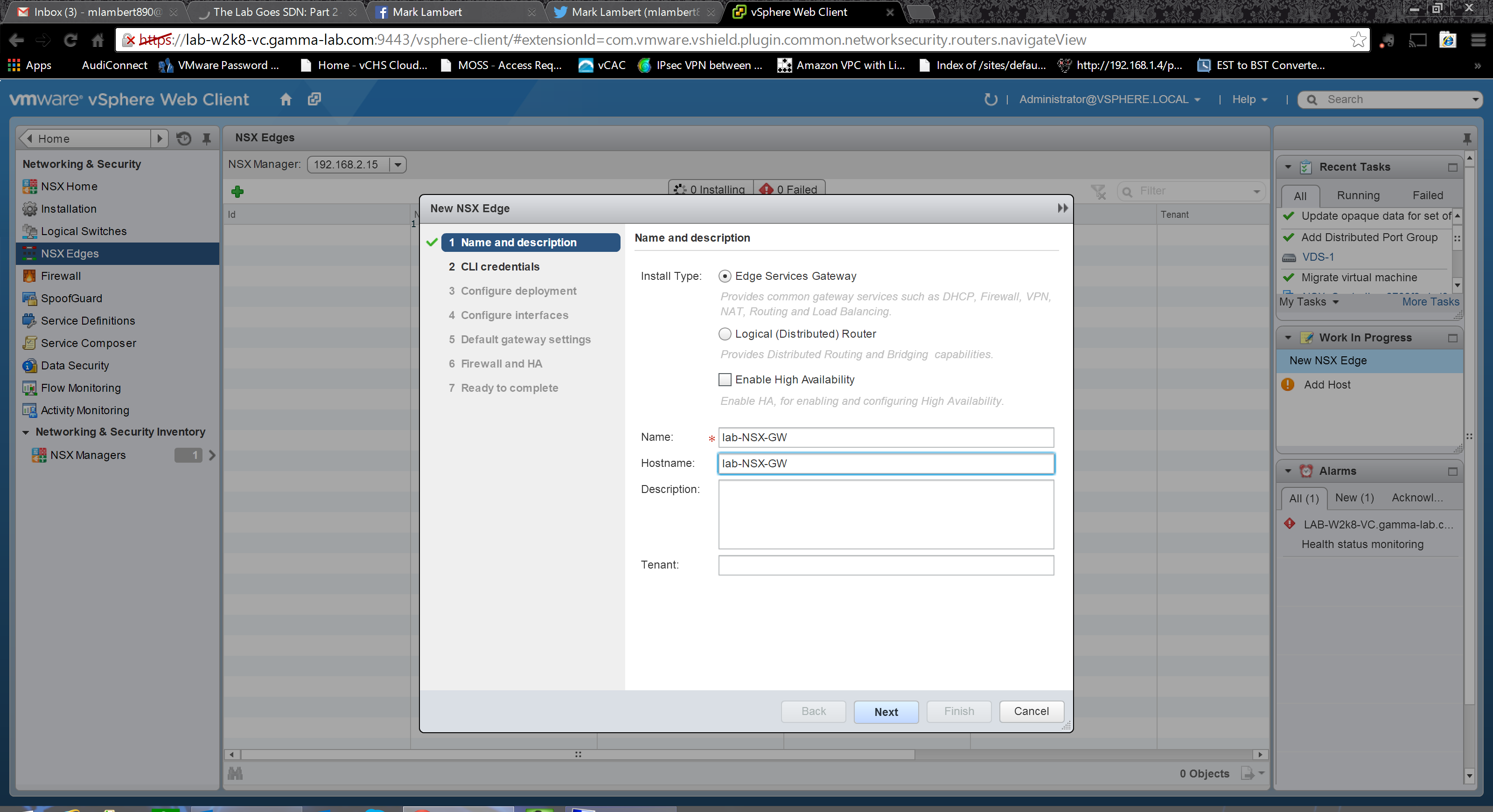Open the NSX Manager IP dropdown
Screen dimensions: 1493x812
click(x=398, y=165)
